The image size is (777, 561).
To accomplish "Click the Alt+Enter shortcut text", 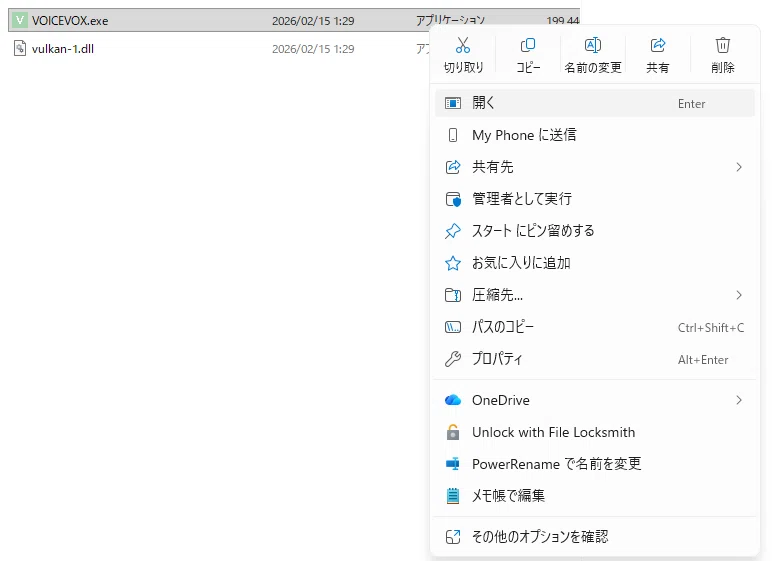I will tap(703, 360).
